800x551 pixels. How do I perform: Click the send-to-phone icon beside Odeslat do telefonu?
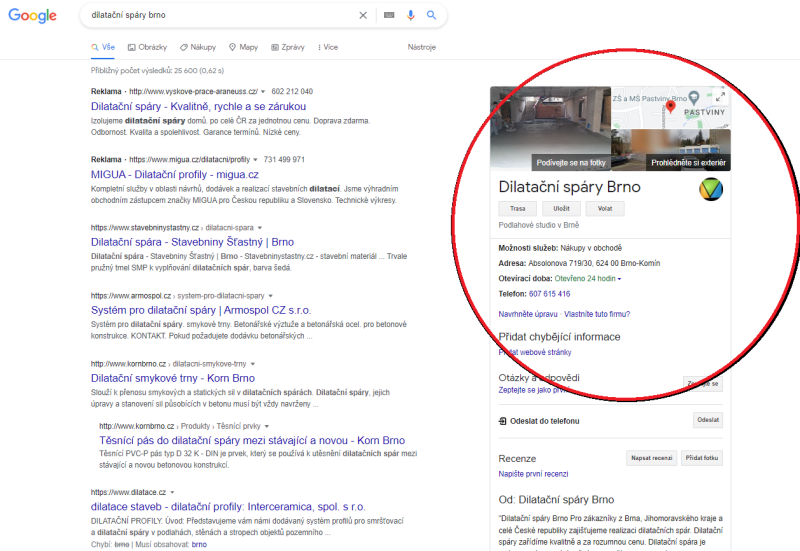point(503,421)
